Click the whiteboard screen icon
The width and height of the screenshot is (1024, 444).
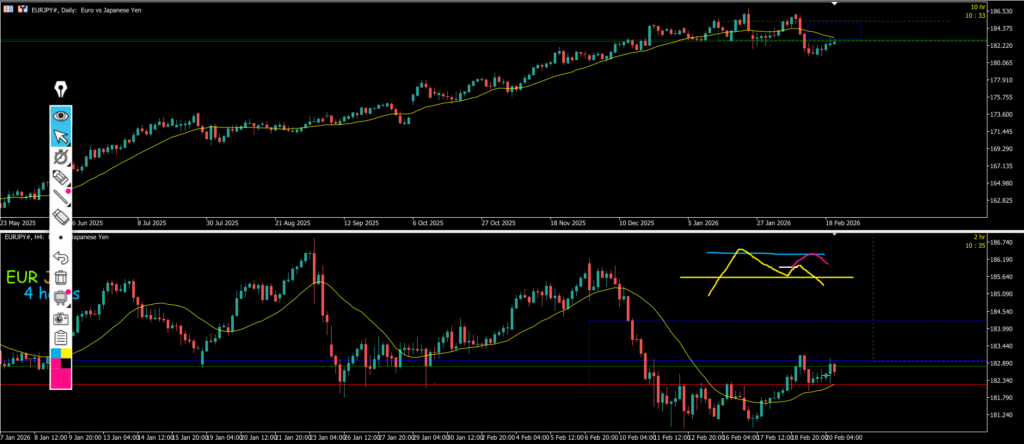pos(60,297)
